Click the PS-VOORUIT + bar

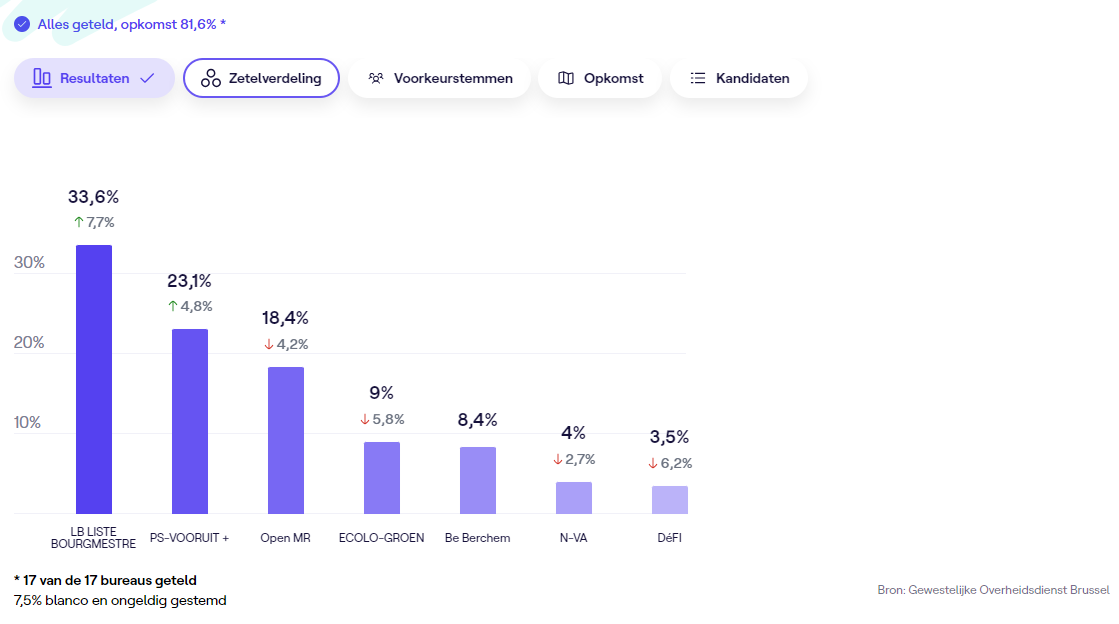click(190, 421)
